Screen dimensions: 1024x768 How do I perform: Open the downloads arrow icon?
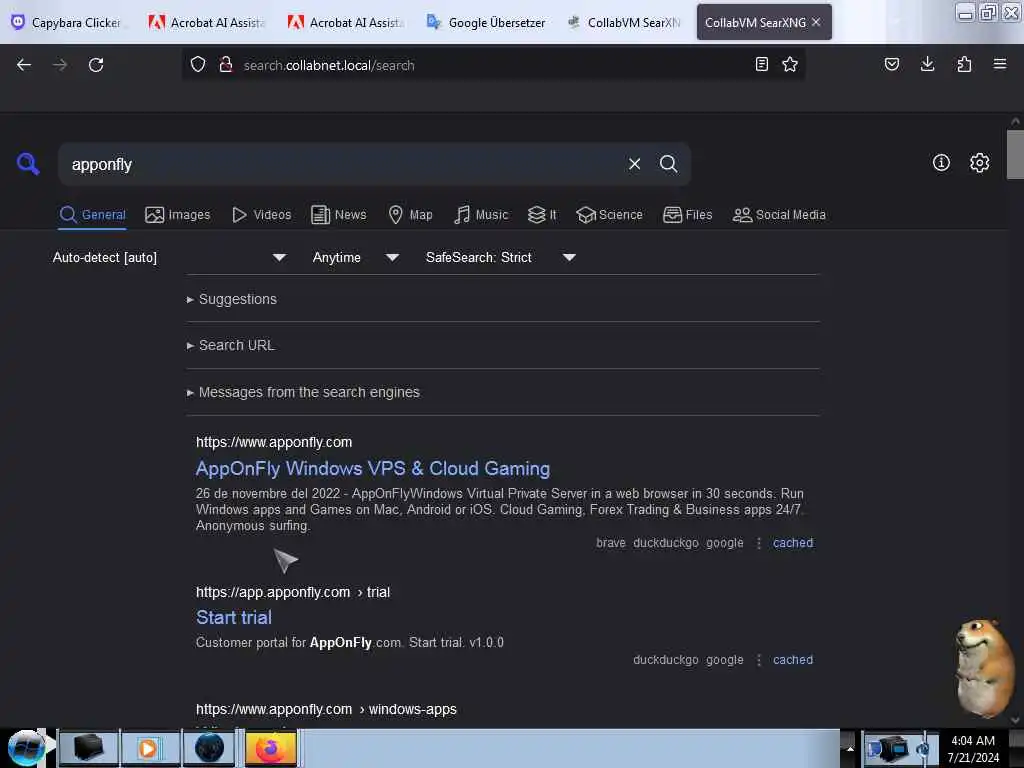(927, 64)
